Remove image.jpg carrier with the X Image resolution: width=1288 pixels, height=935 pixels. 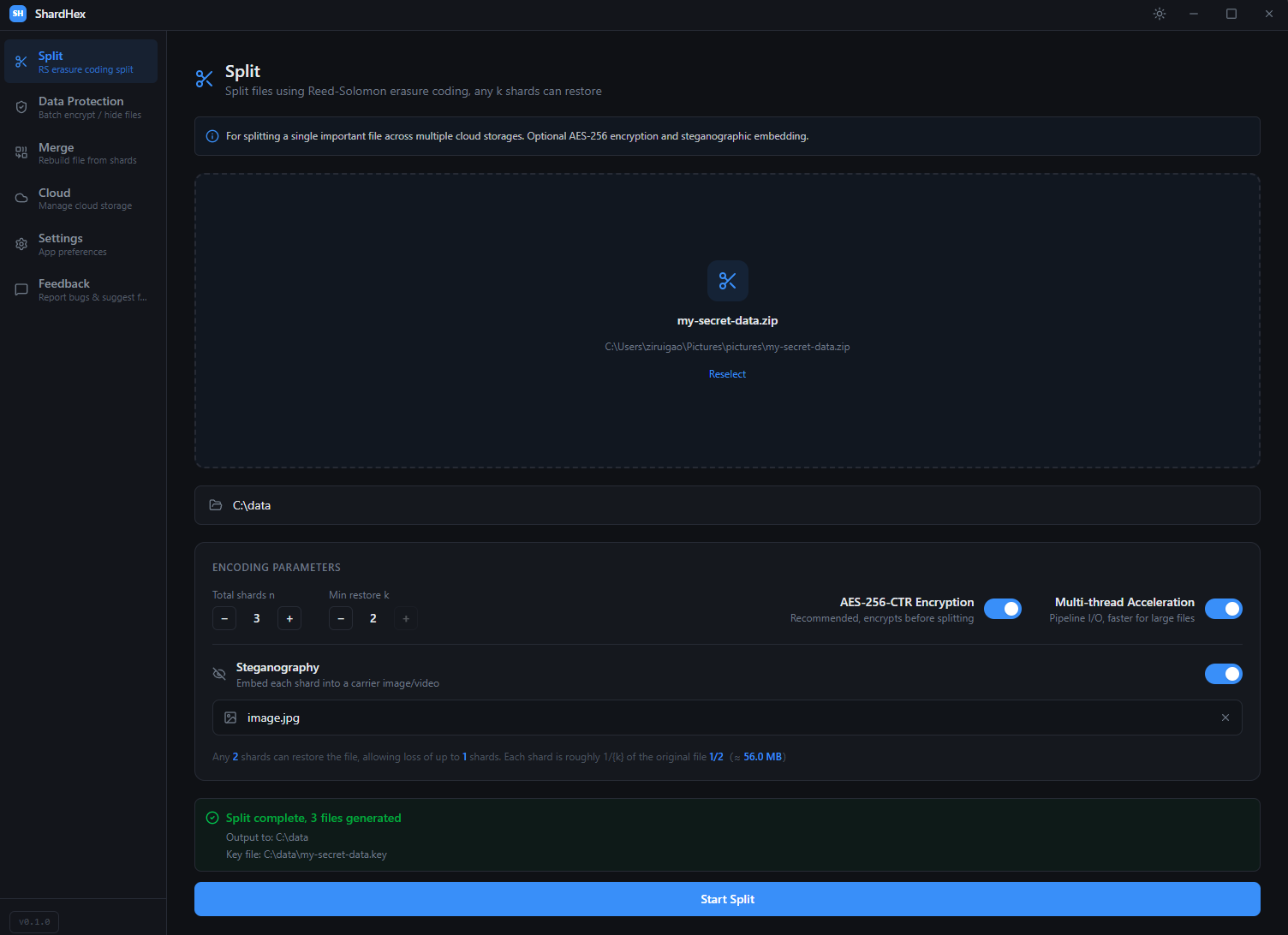coord(1225,718)
